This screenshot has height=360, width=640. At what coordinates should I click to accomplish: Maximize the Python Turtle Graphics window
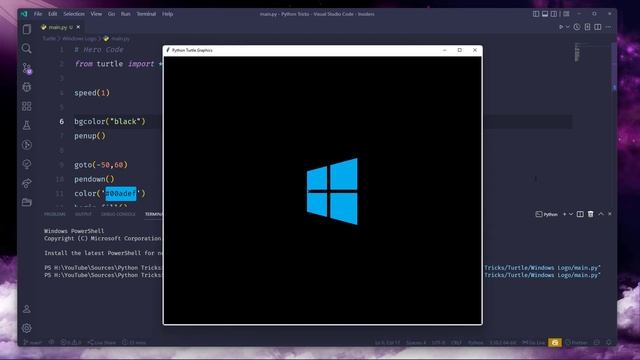point(460,50)
